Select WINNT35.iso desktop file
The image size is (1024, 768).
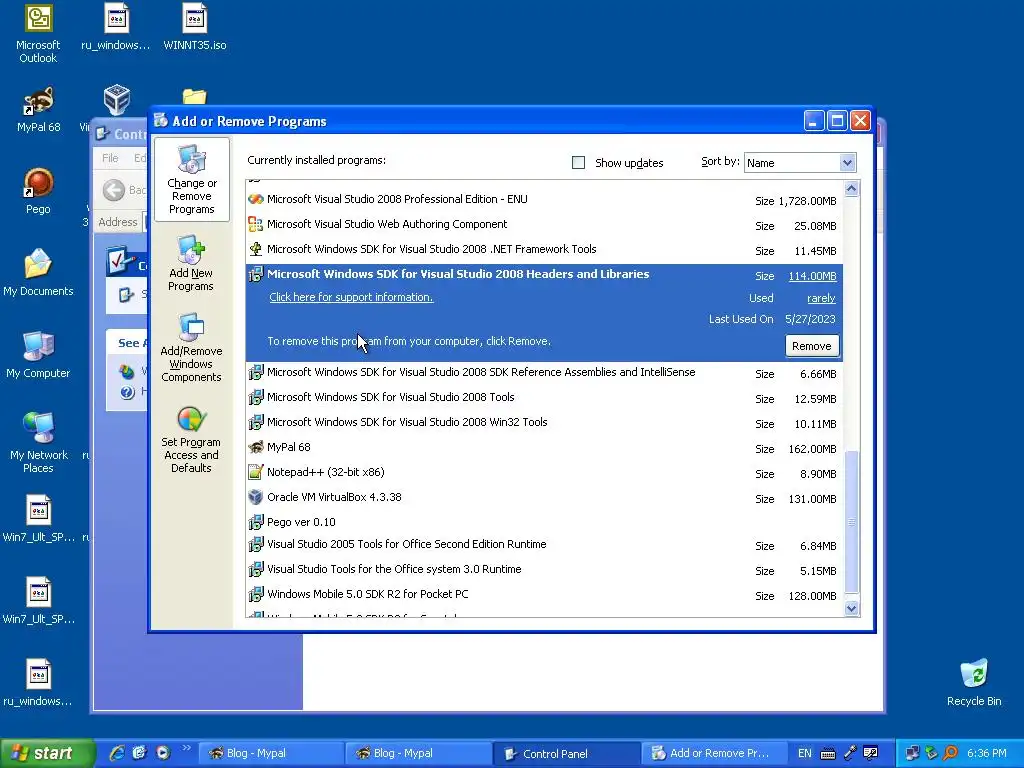click(195, 27)
